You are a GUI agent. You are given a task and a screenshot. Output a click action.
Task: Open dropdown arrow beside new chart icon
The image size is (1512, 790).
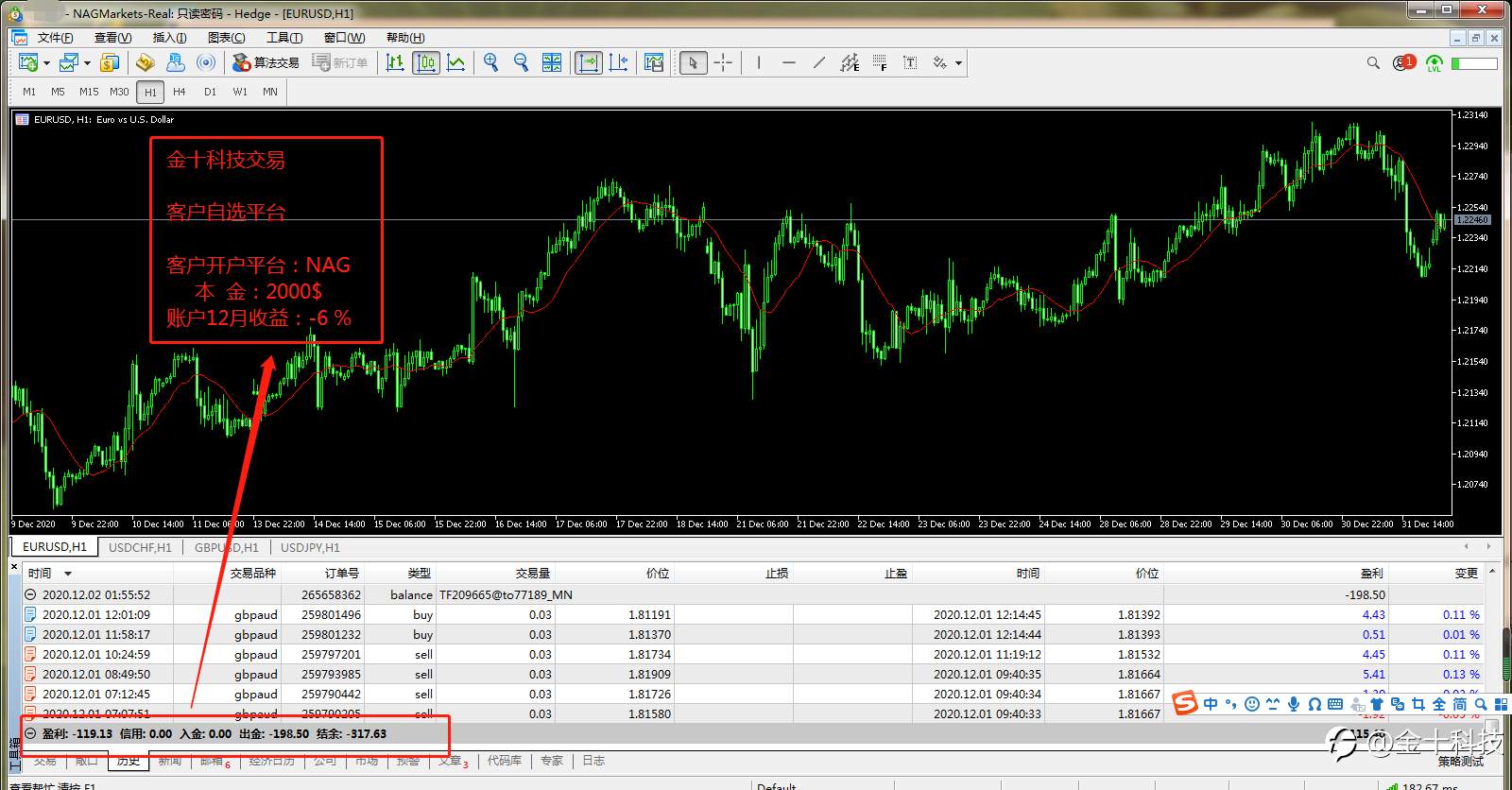pos(46,63)
